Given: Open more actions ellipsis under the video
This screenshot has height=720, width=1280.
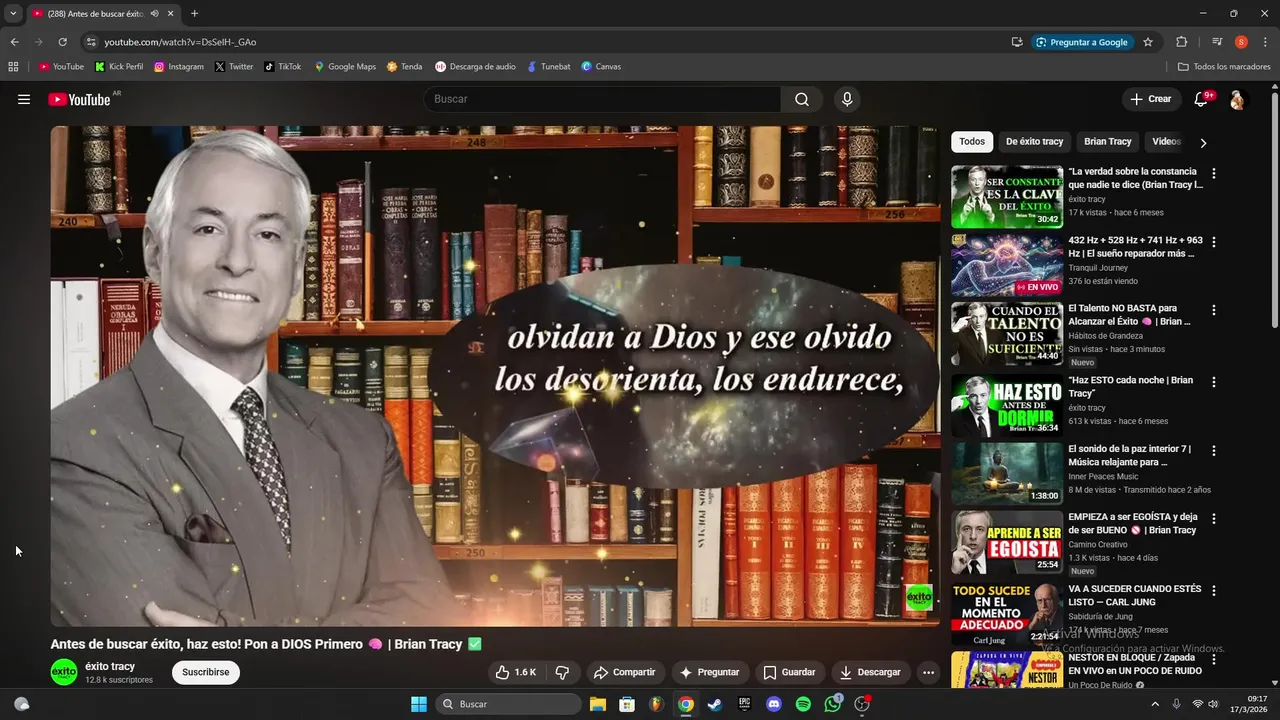Looking at the screenshot, I should tap(928, 672).
